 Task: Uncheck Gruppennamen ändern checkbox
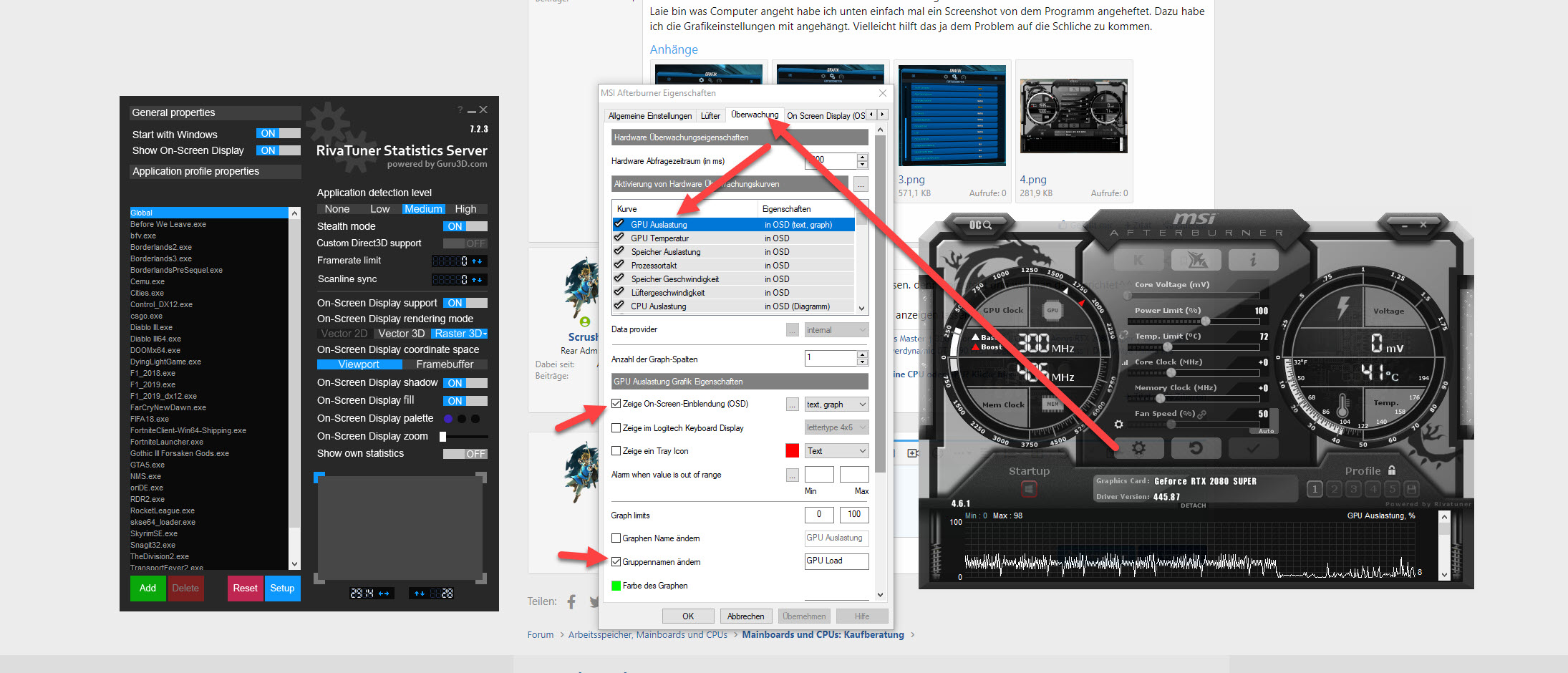pyautogui.click(x=616, y=562)
